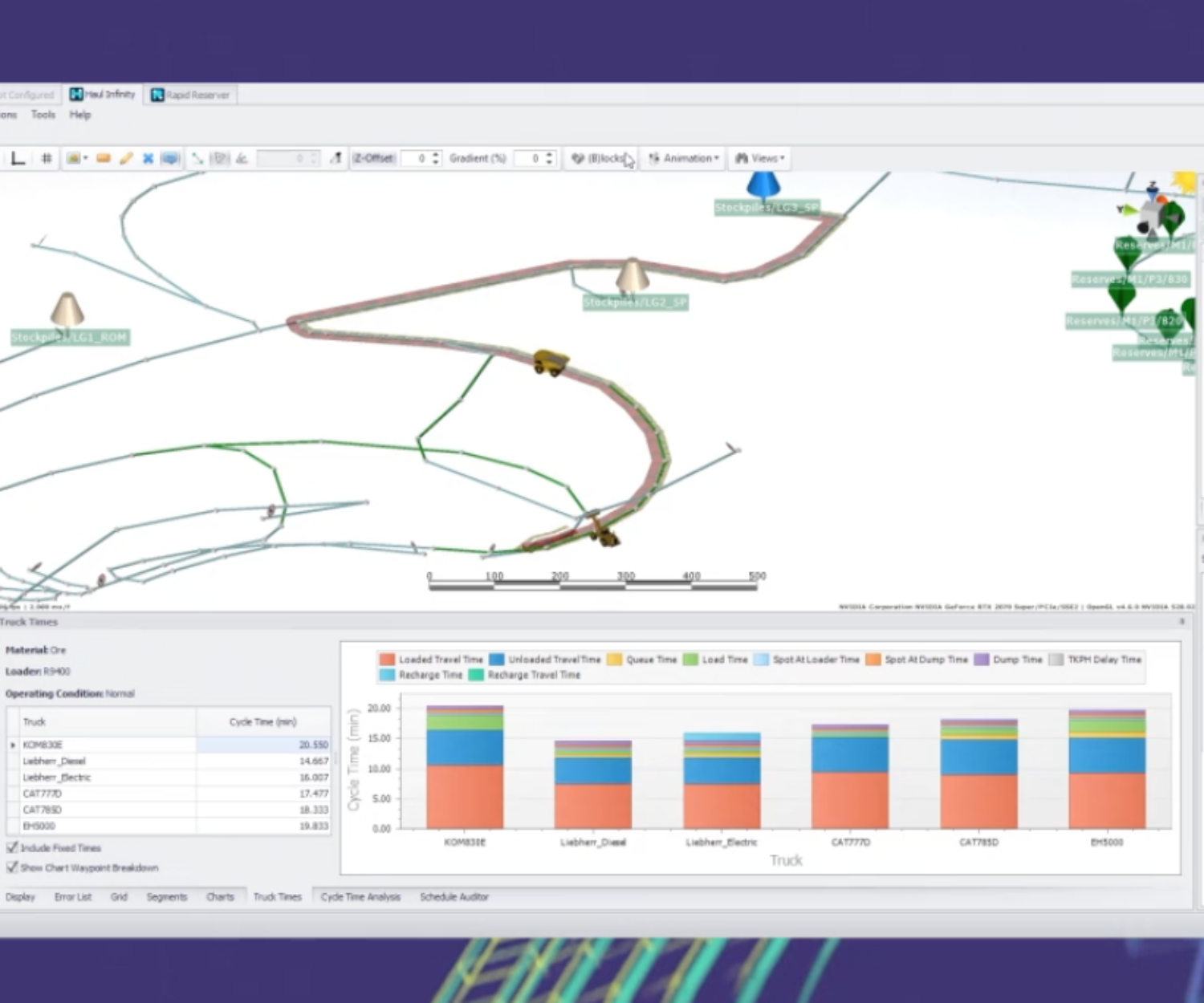Click Loaded Travel Time legend swatch
Image resolution: width=1204 pixels, height=1003 pixels.
[x=387, y=660]
